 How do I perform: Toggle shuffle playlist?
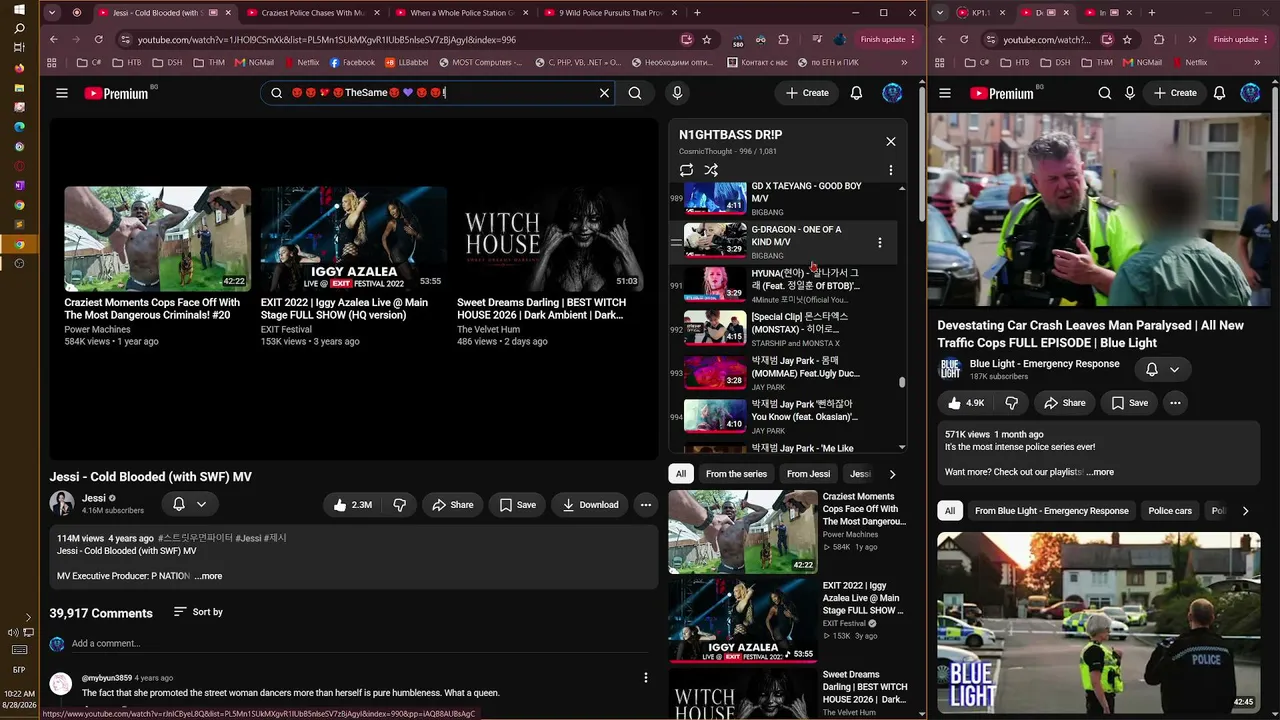click(x=711, y=171)
